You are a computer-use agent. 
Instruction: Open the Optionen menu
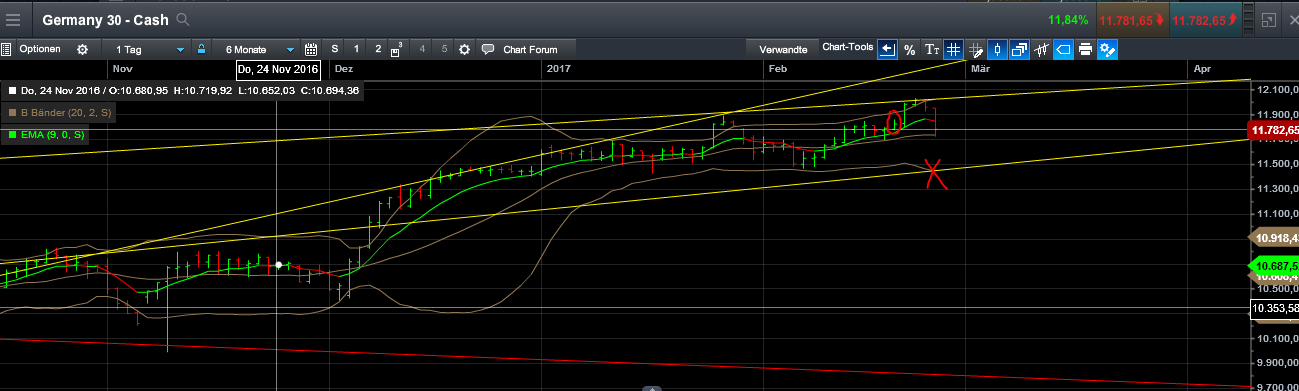click(x=40, y=49)
